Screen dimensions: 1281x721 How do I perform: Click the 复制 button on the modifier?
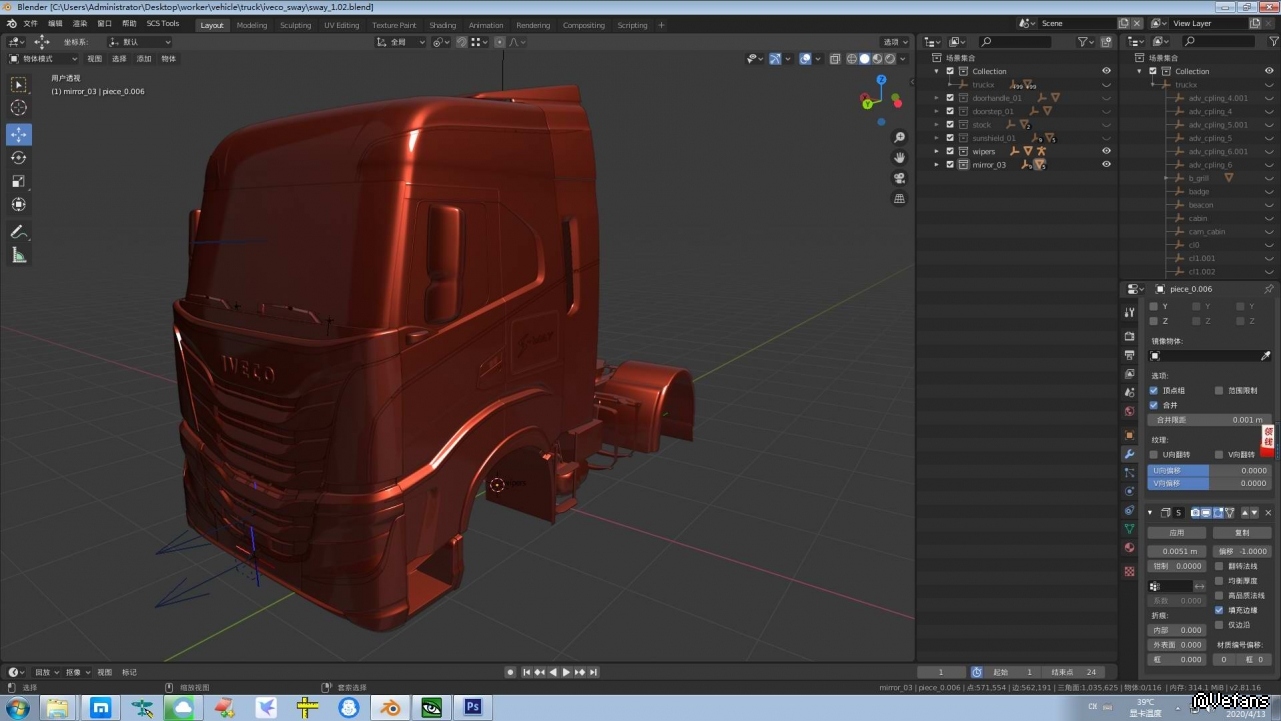click(x=1242, y=533)
